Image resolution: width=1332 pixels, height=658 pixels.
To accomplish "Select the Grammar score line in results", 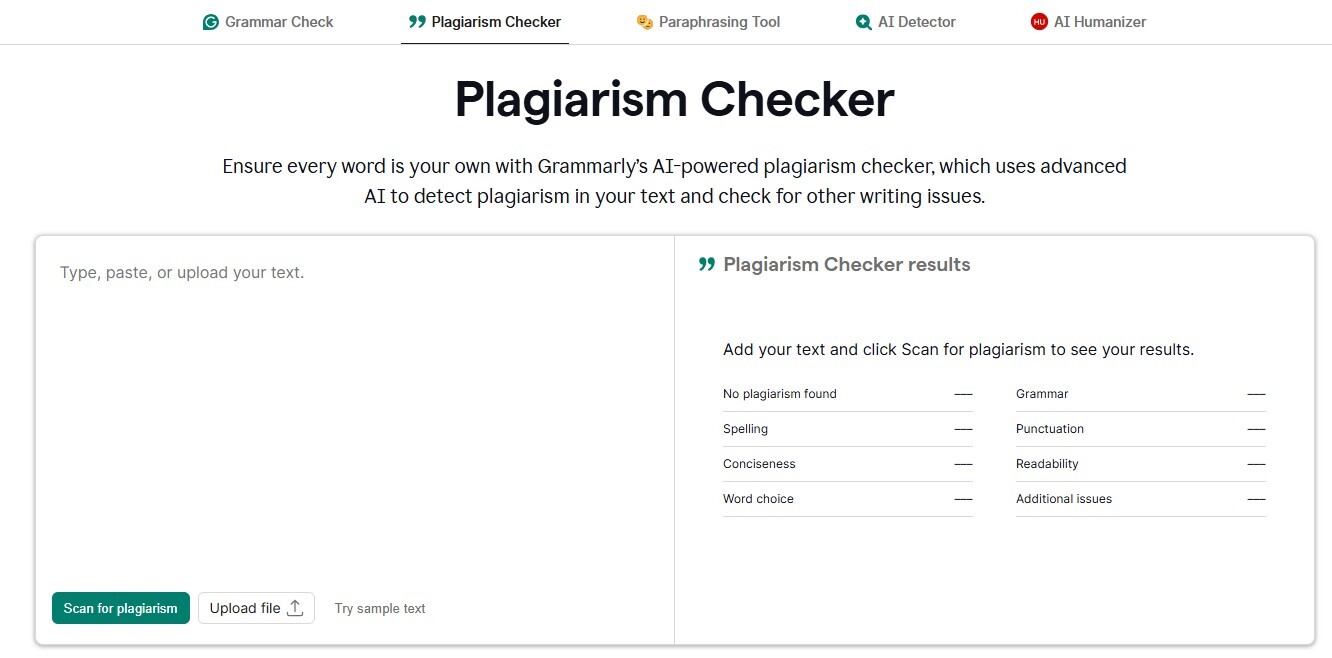I will [x=1140, y=393].
